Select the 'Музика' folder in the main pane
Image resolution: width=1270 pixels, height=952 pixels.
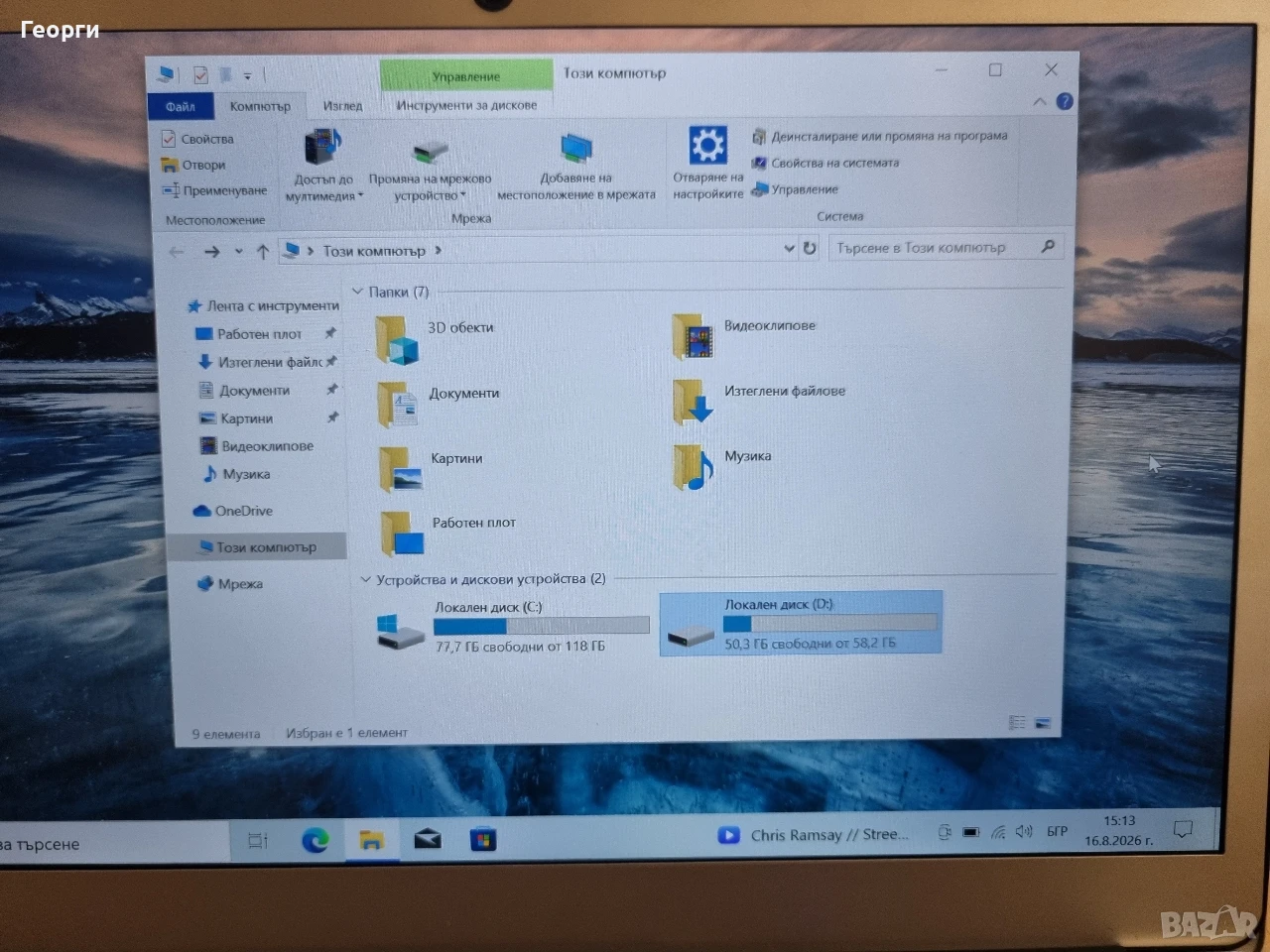pyautogui.click(x=693, y=466)
